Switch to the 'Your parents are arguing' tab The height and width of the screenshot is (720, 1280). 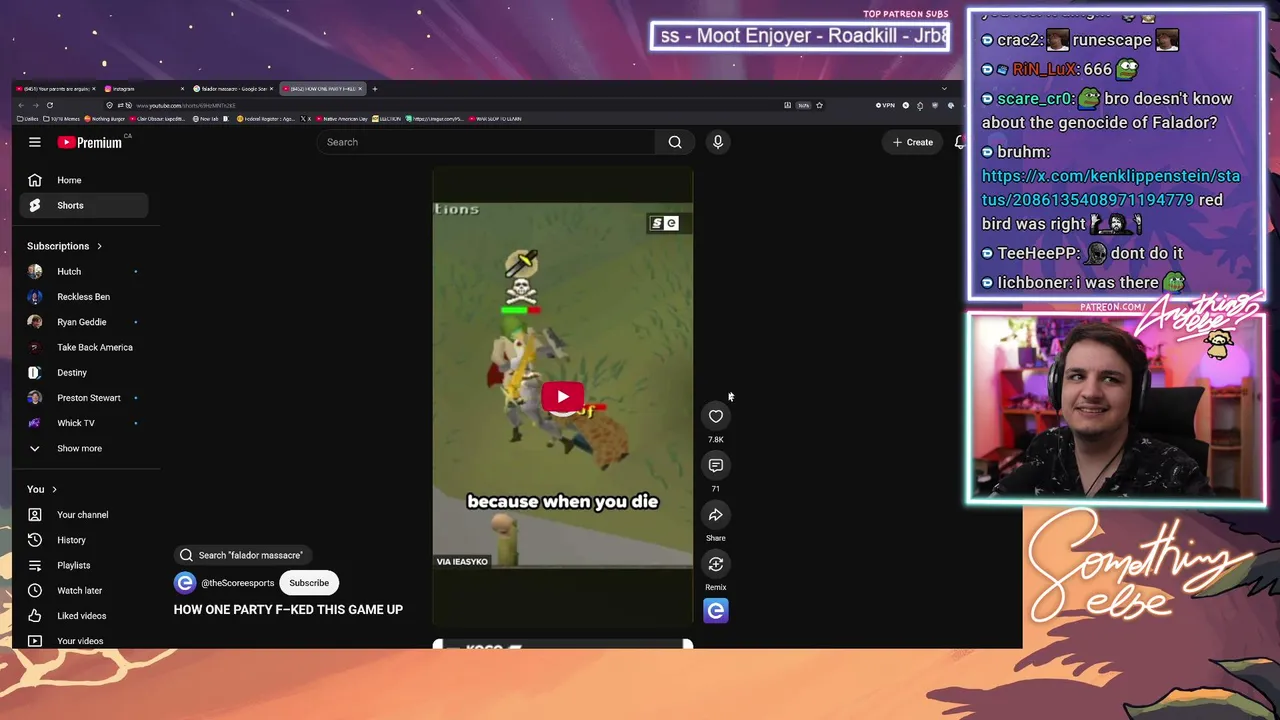(56, 89)
